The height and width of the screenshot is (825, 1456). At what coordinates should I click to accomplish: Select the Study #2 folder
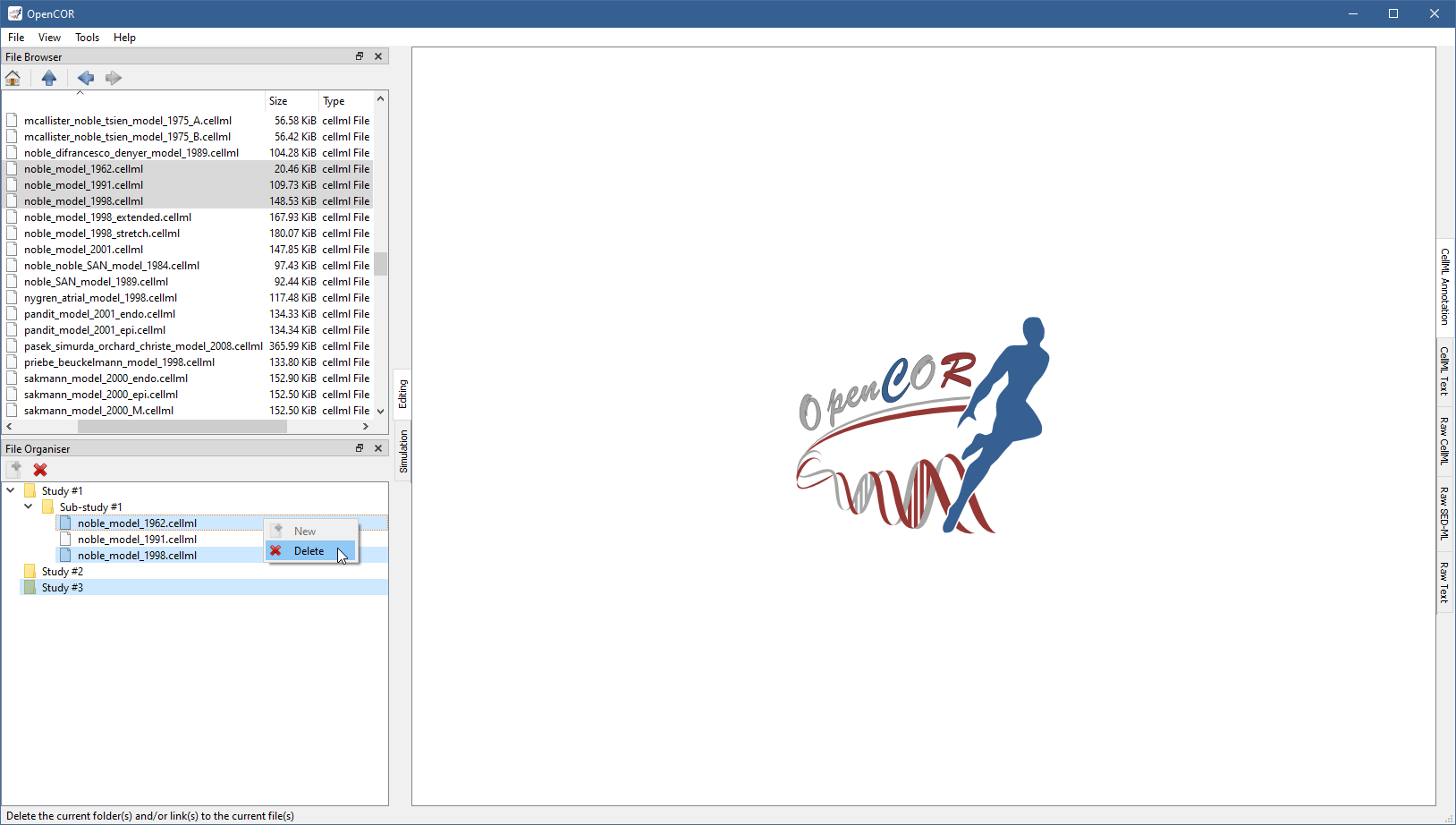[62, 572]
